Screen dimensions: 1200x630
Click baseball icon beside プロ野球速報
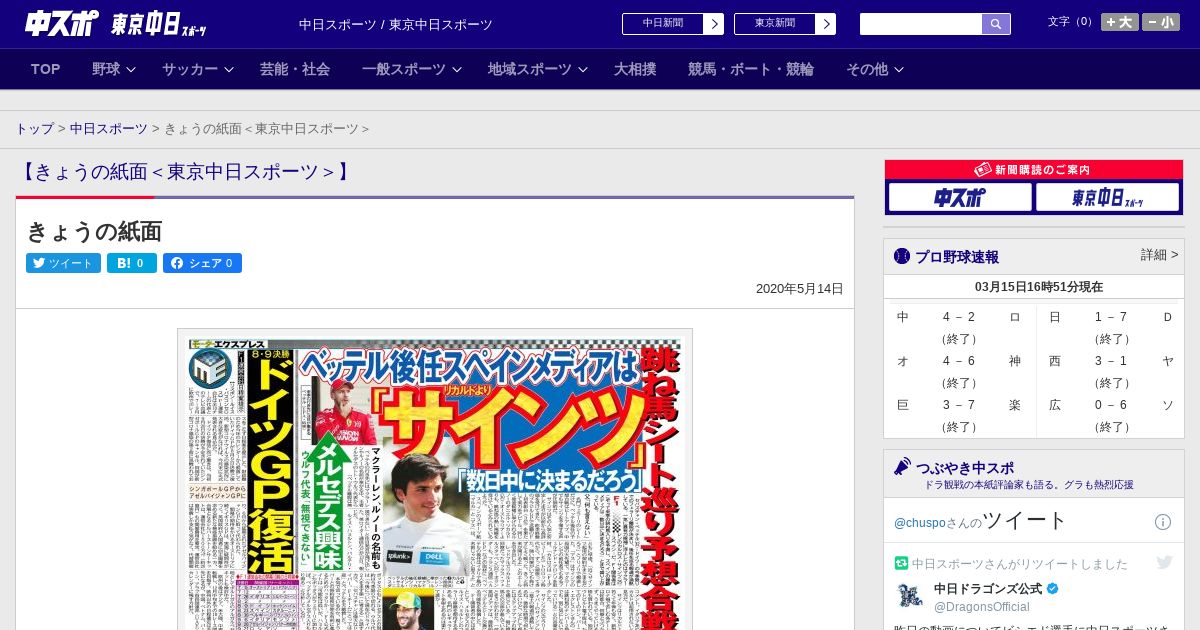[902, 257]
